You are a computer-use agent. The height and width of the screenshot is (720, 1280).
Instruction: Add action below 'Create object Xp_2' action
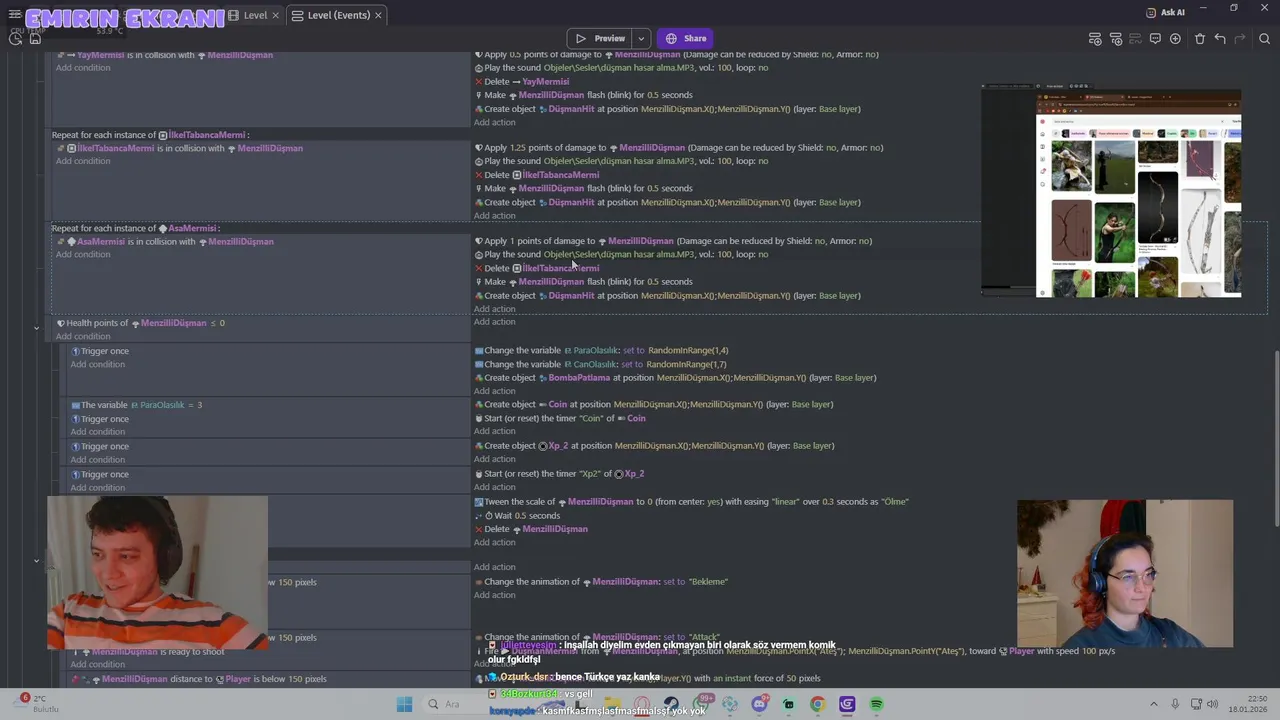494,459
